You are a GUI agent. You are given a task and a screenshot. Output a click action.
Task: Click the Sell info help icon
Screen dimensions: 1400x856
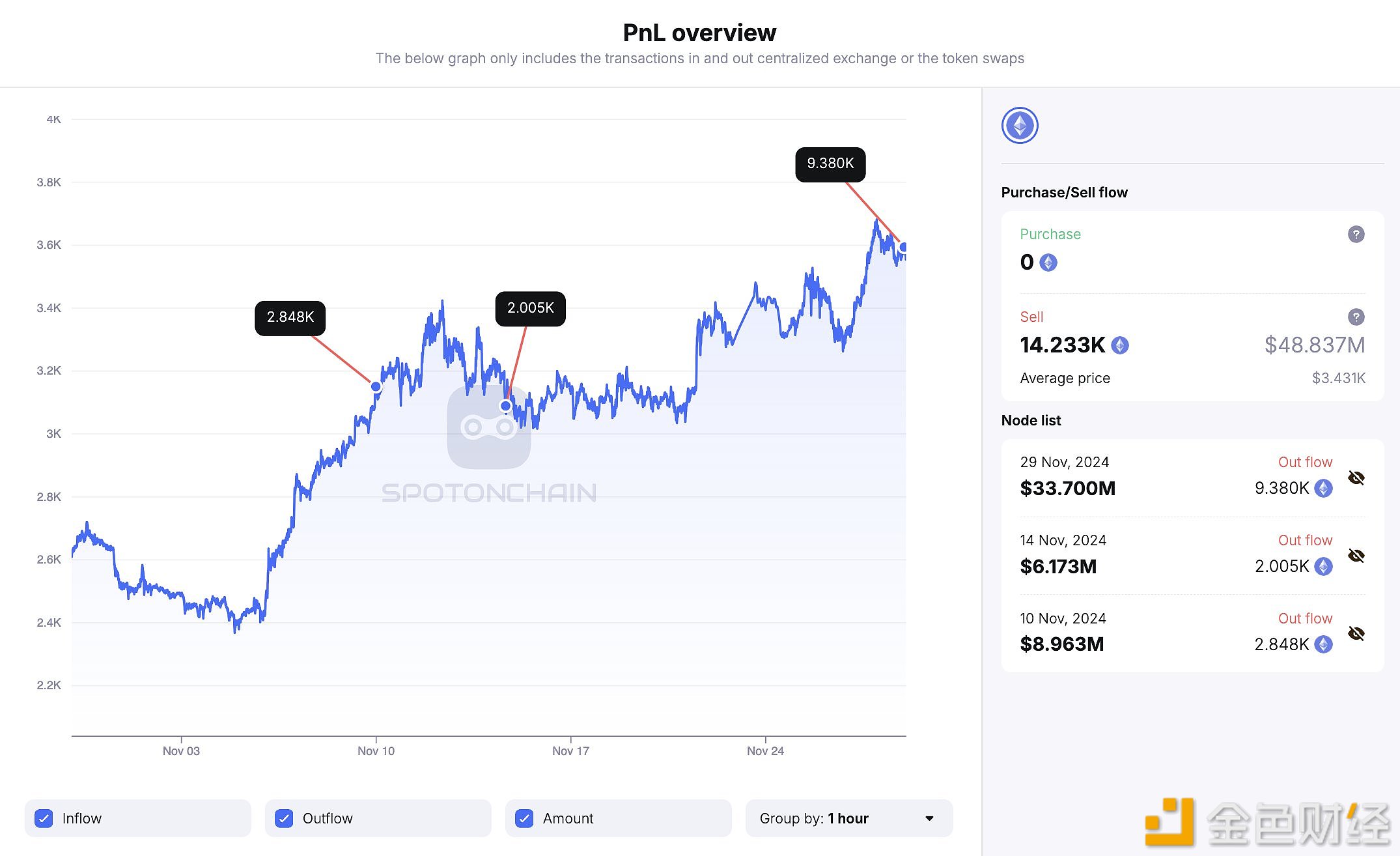coord(1357,317)
